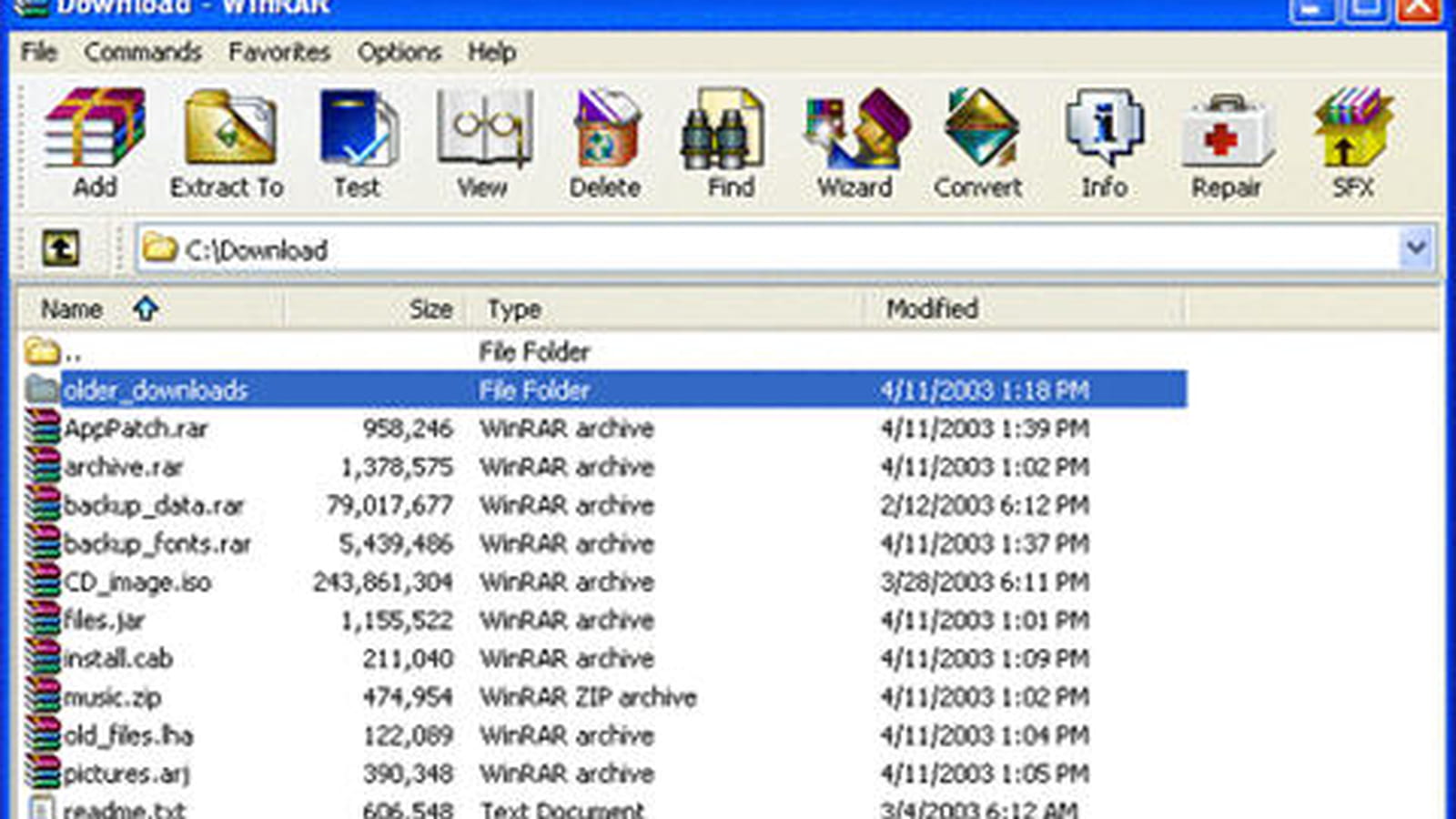Open the Help menu
This screenshot has height=819, width=1456.
pos(492,52)
